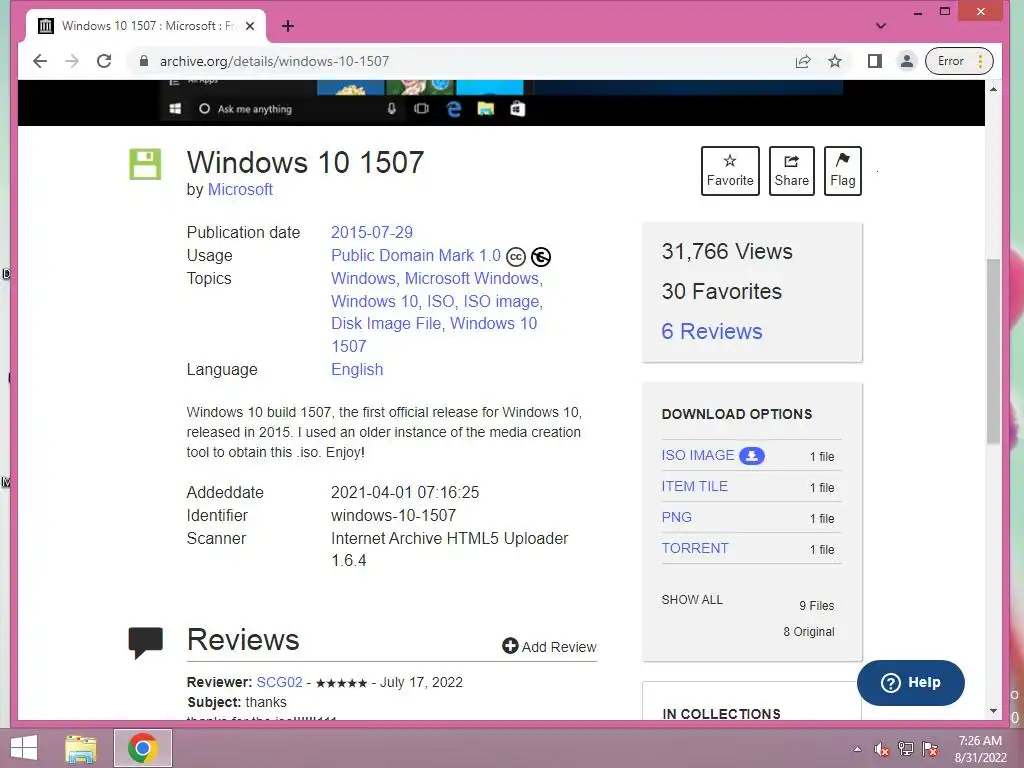Download the TORRENT file
The image size is (1024, 768).
tap(695, 548)
